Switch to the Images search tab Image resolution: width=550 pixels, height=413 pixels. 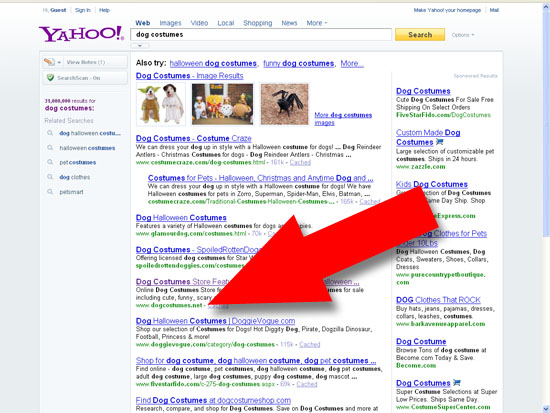point(170,23)
